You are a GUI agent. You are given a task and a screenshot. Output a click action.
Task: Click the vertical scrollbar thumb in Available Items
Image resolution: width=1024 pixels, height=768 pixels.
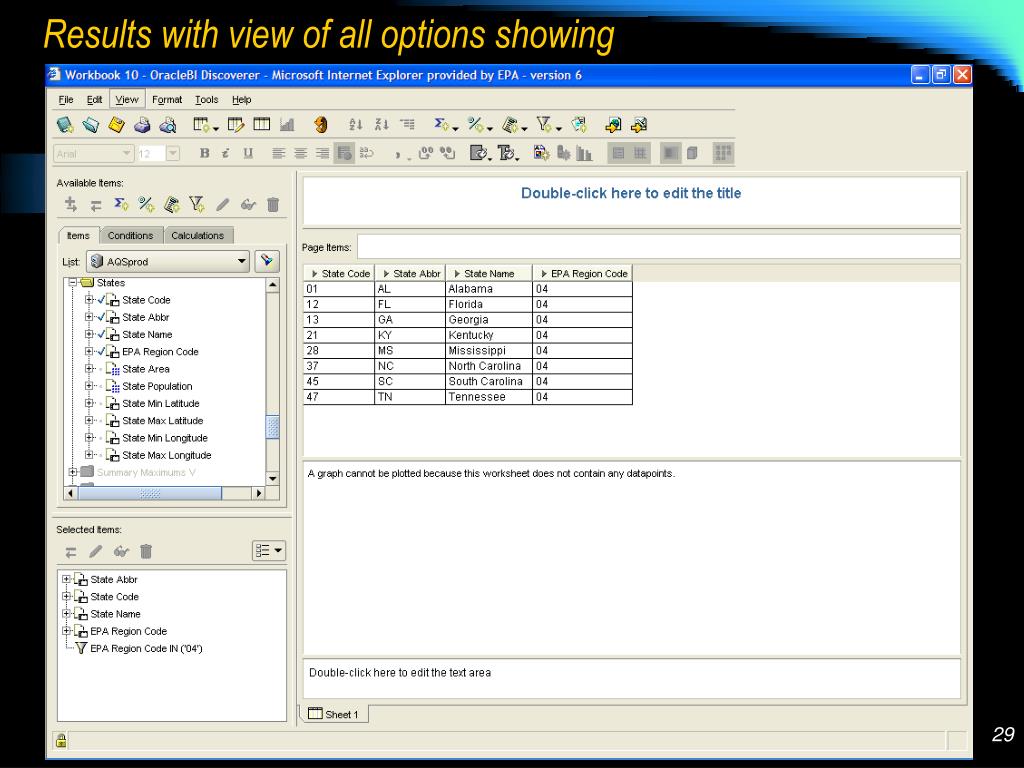[x=273, y=426]
